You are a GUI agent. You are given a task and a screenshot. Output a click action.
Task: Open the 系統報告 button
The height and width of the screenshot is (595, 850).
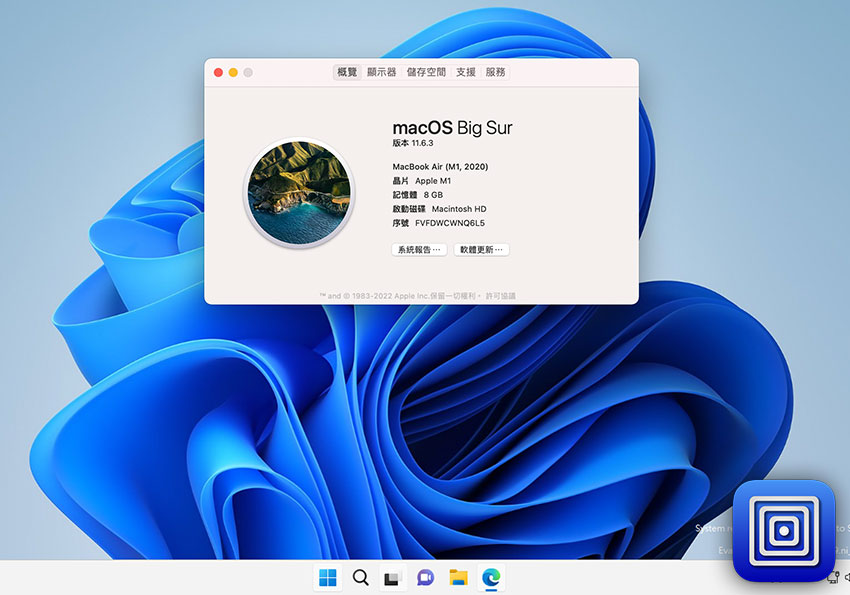[419, 250]
